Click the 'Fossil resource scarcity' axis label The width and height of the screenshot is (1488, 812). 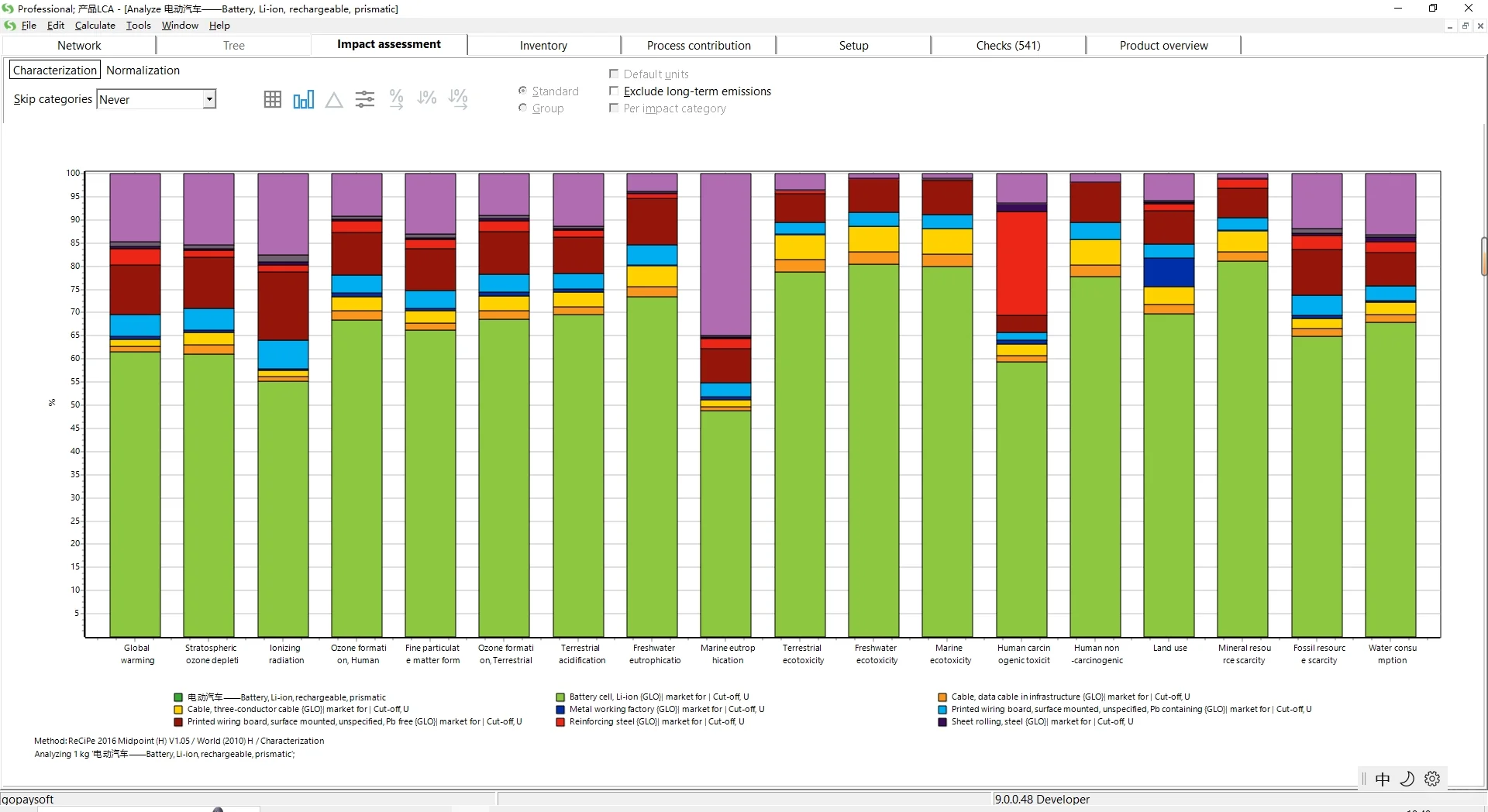pos(1319,655)
